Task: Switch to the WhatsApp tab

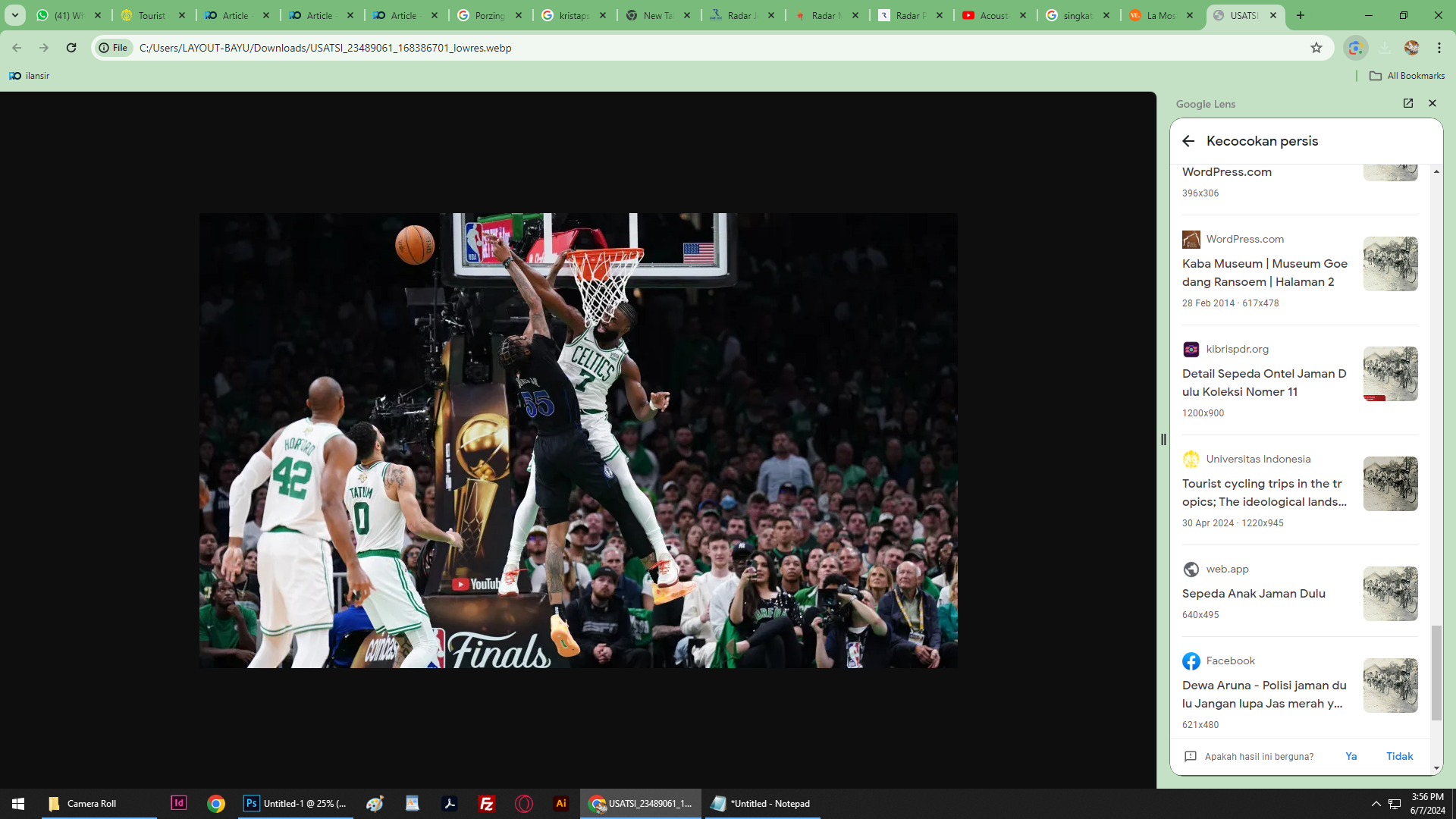Action: tap(69, 15)
